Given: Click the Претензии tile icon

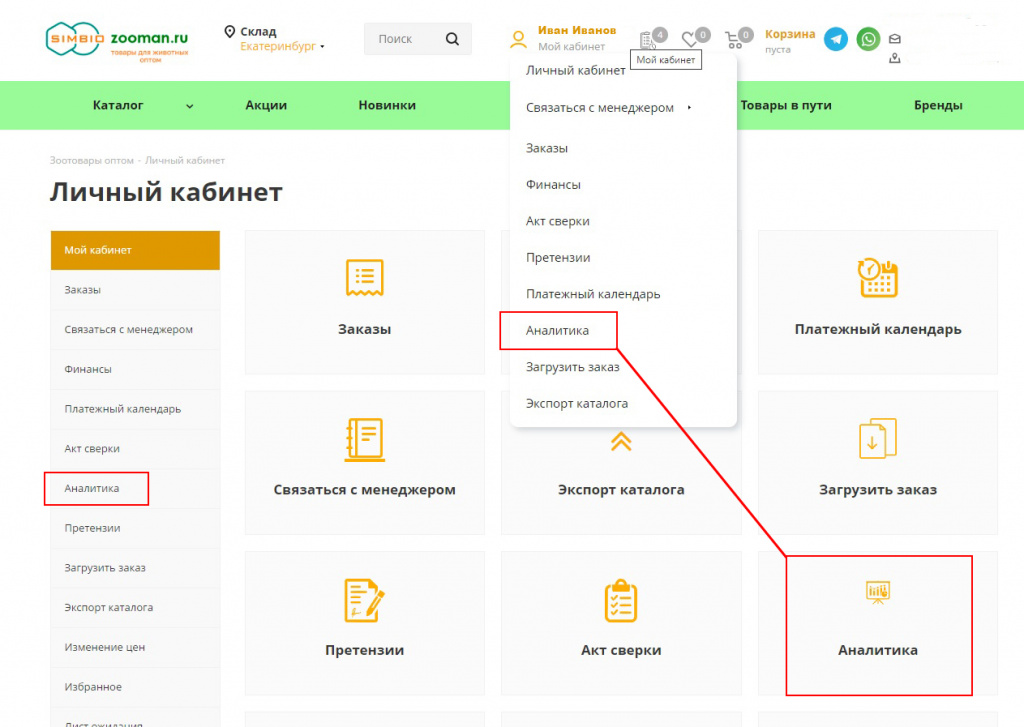Looking at the screenshot, I should click(x=365, y=599).
